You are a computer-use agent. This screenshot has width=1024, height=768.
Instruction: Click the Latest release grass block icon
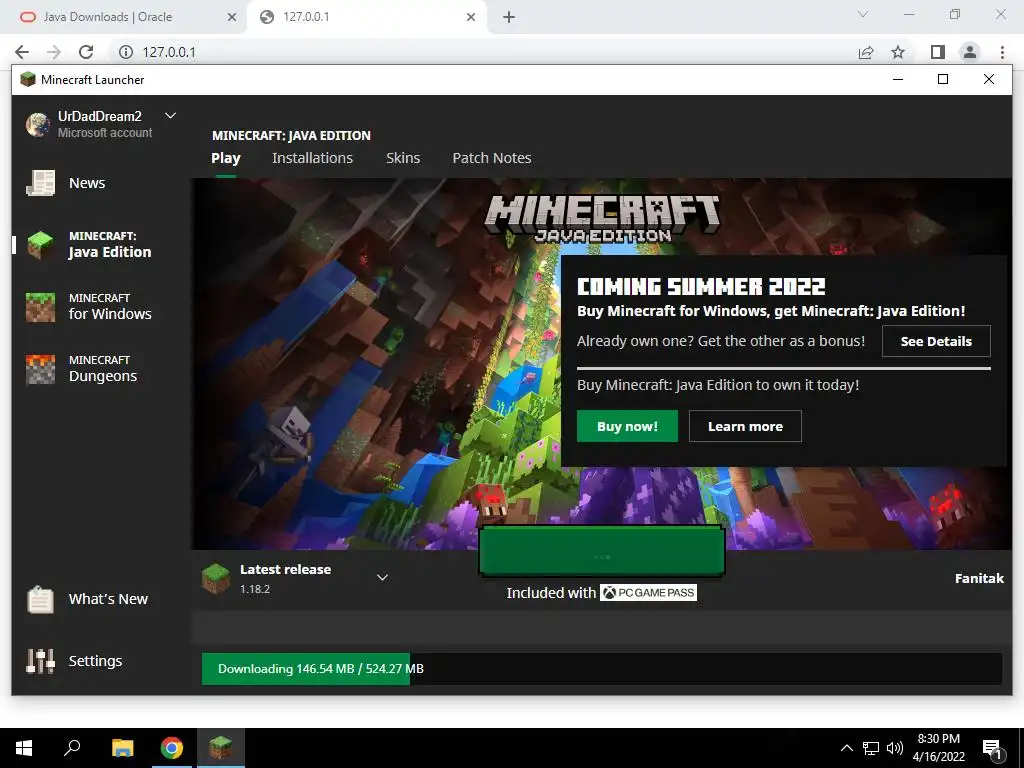216,579
